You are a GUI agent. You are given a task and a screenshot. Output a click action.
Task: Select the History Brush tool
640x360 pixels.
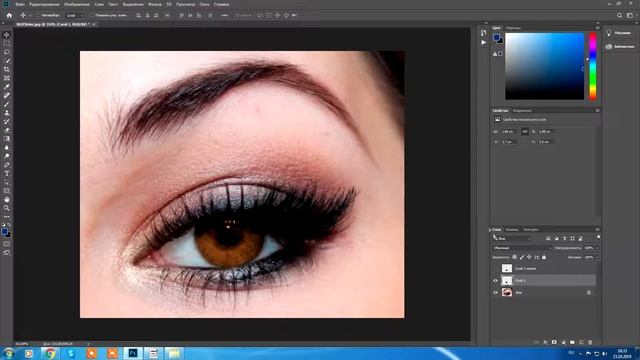(x=7, y=121)
